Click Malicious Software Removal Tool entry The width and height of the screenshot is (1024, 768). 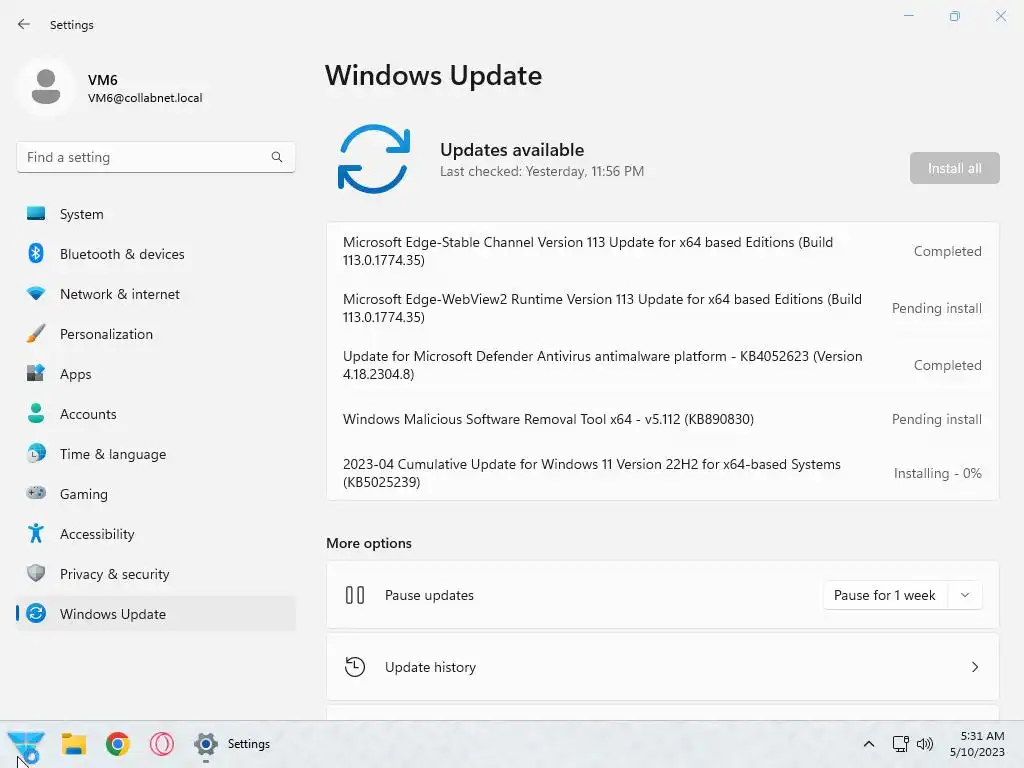point(662,419)
